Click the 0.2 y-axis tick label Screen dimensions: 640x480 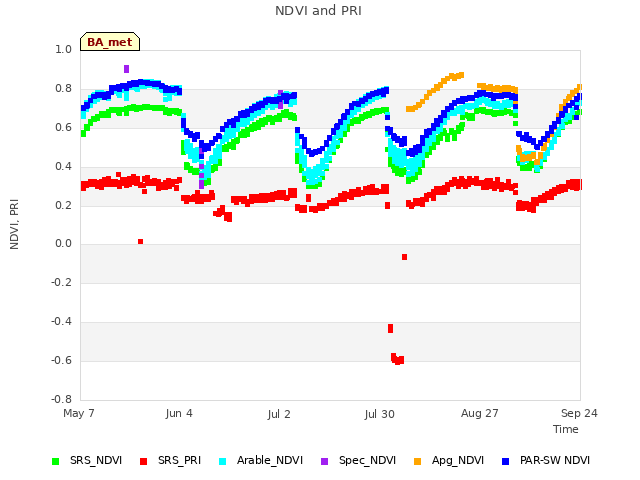[63, 205]
